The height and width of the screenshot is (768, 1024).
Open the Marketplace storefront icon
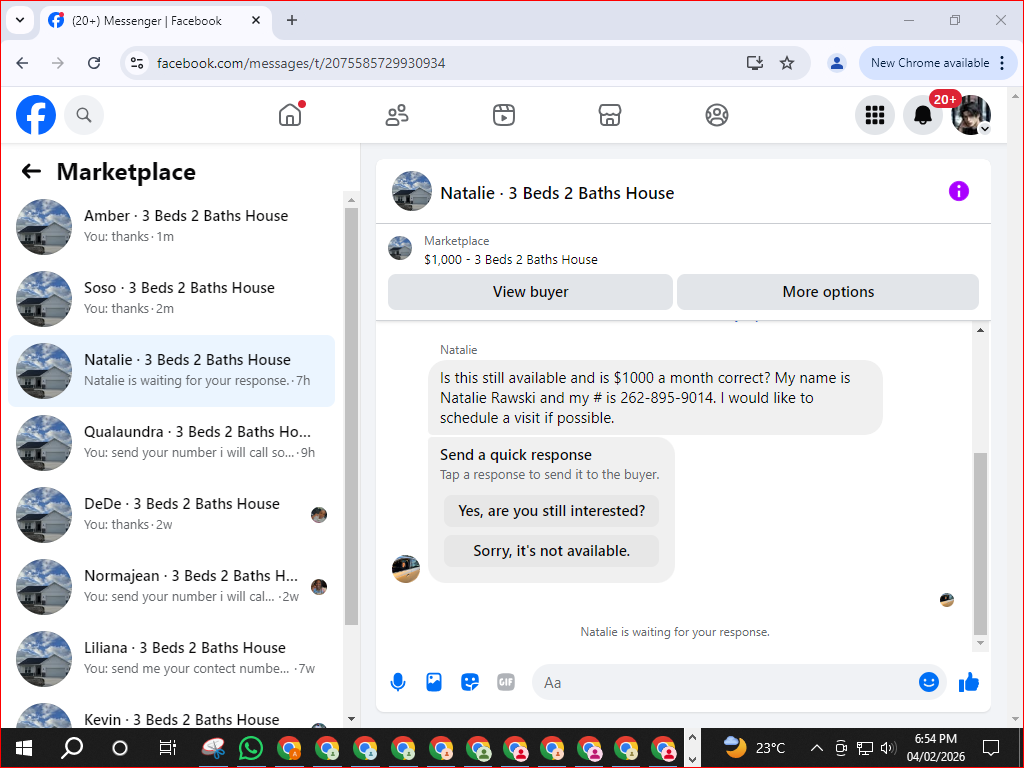(610, 115)
